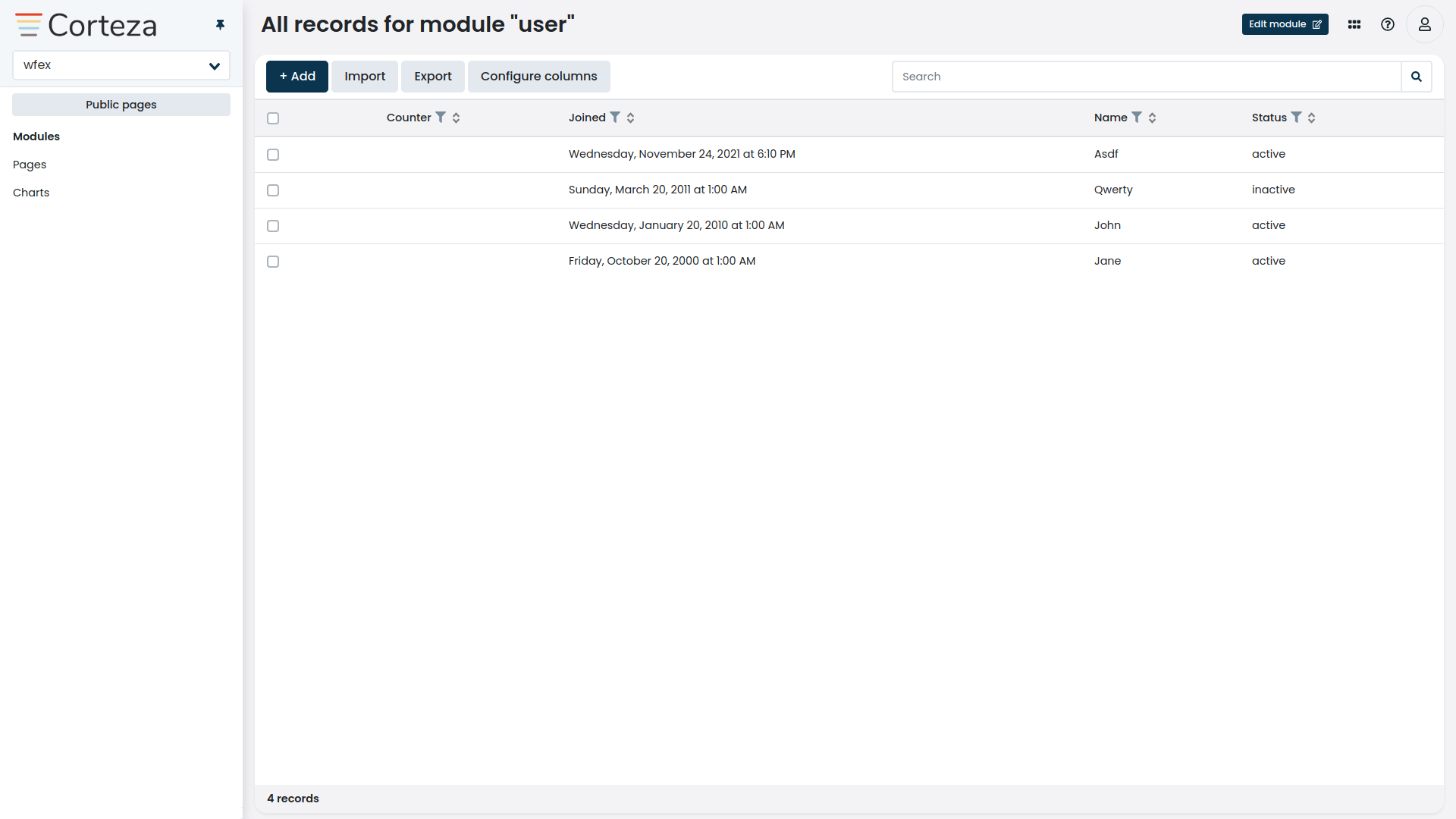Click the January 20, 2010 joined date
The height and width of the screenshot is (819, 1456).
tap(676, 225)
